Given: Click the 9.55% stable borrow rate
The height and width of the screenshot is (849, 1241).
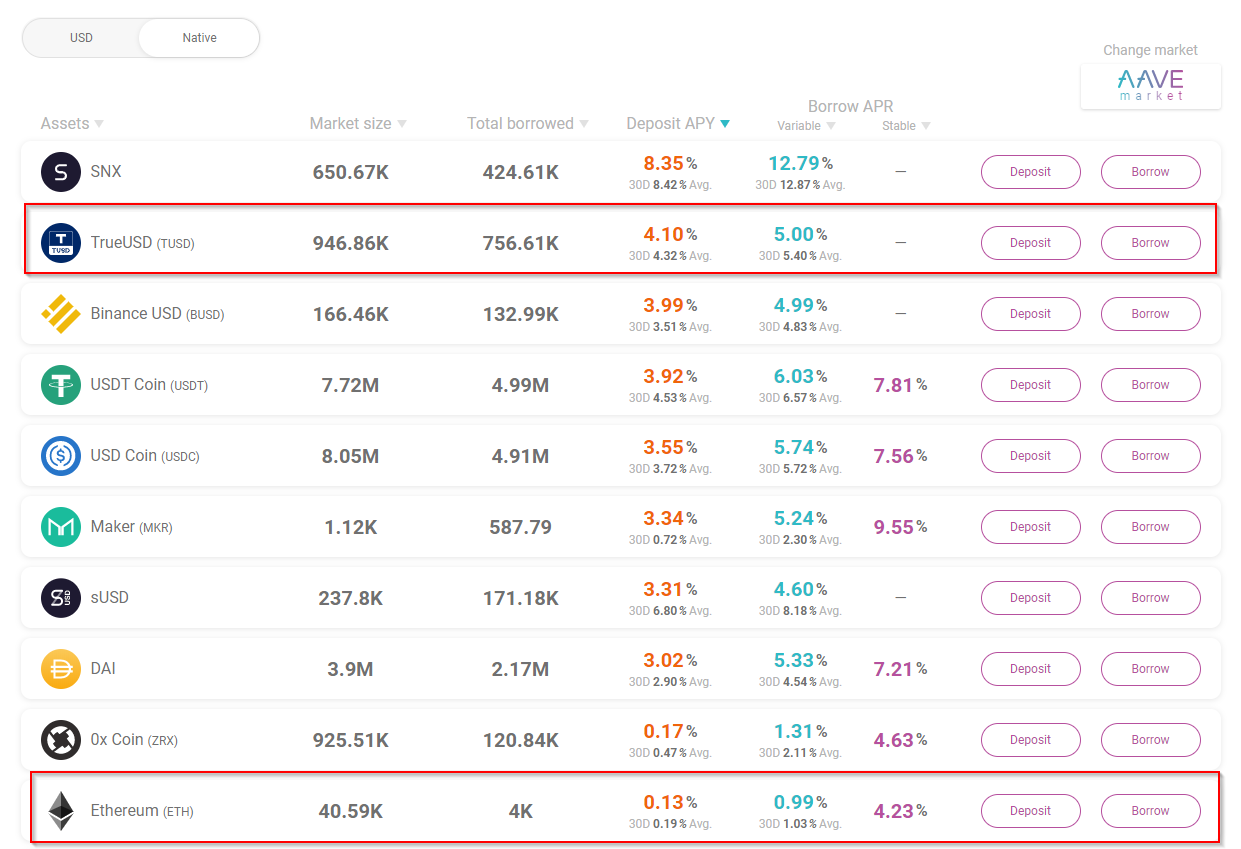Looking at the screenshot, I should coord(900,527).
